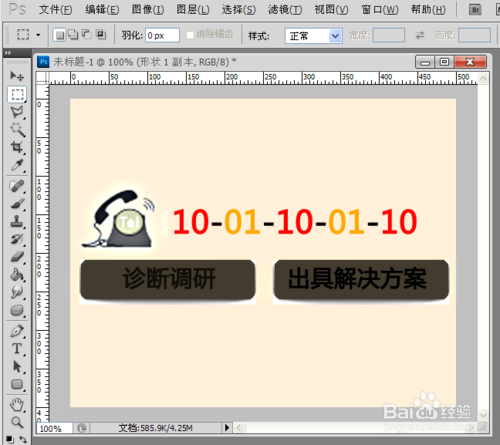Click the 100% zoom level field

[x=54, y=428]
